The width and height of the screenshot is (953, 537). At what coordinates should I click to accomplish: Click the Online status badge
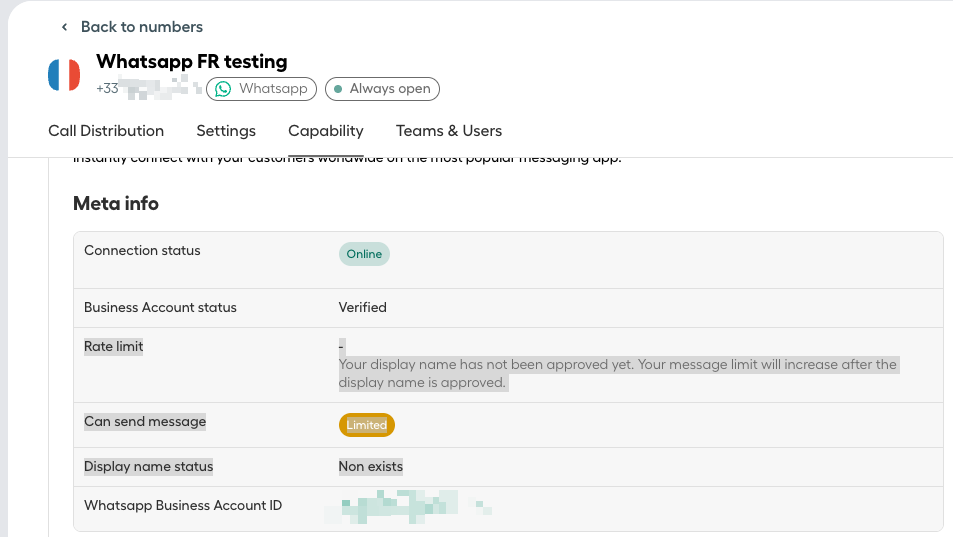[364, 254]
